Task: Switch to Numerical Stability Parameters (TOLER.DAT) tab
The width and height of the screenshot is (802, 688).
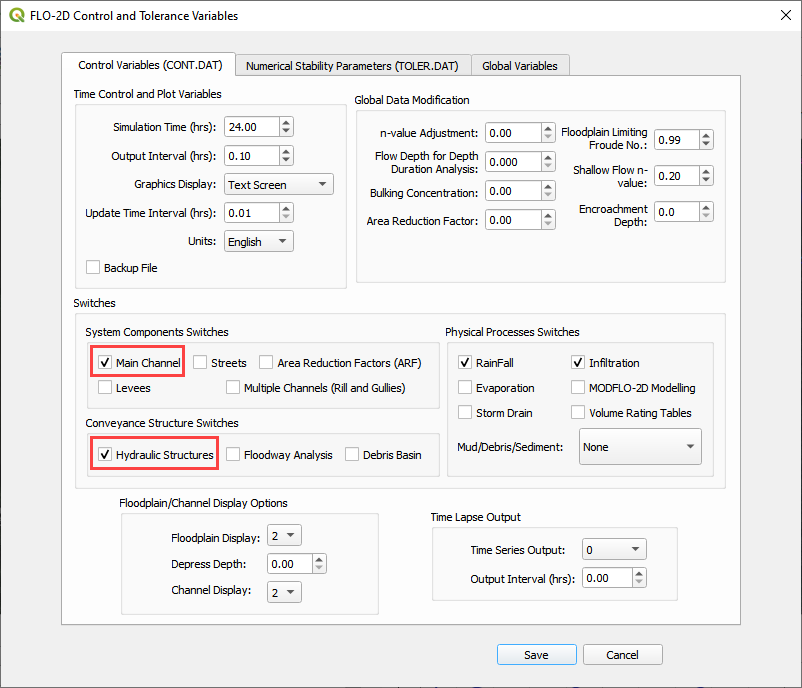Action: coord(352,65)
